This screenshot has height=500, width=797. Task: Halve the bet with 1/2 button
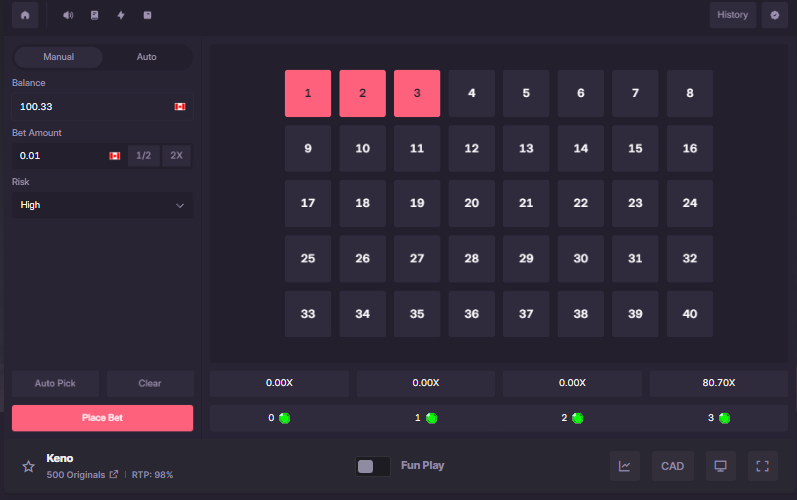[x=144, y=155]
